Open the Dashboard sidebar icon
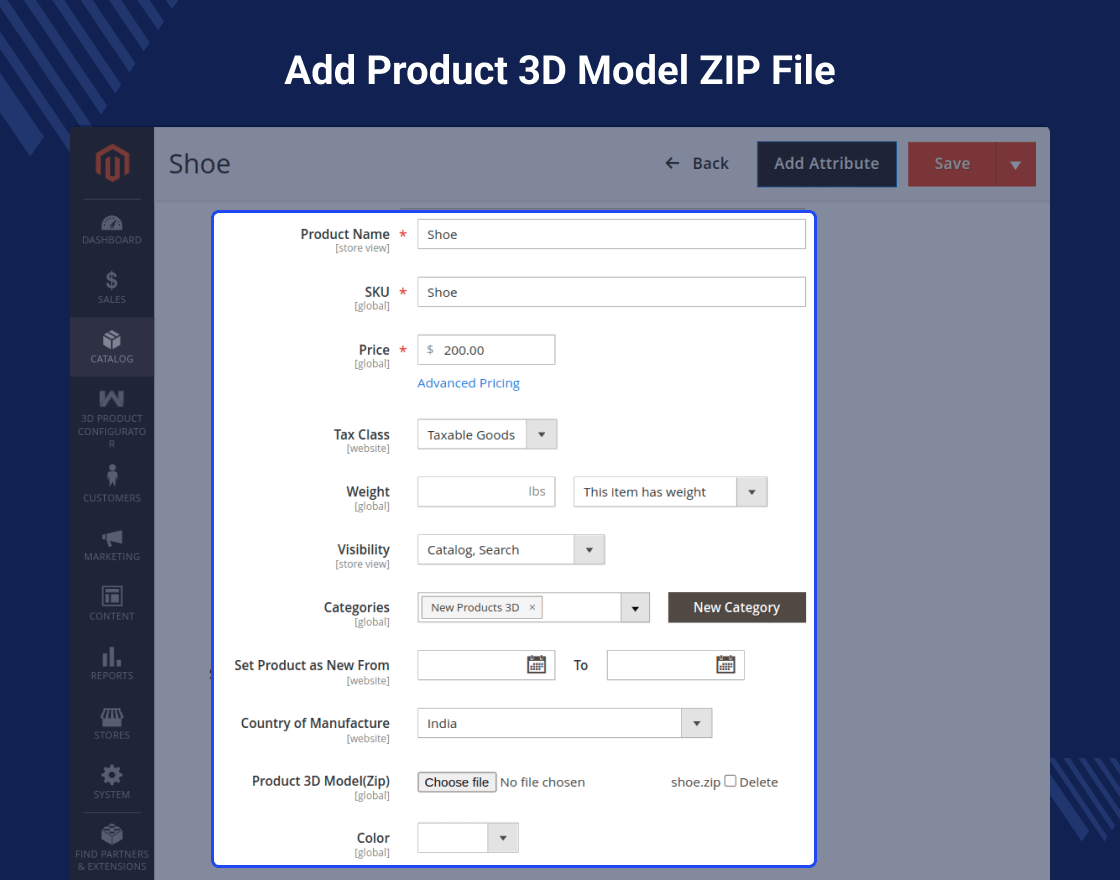1120x880 pixels. [112, 224]
